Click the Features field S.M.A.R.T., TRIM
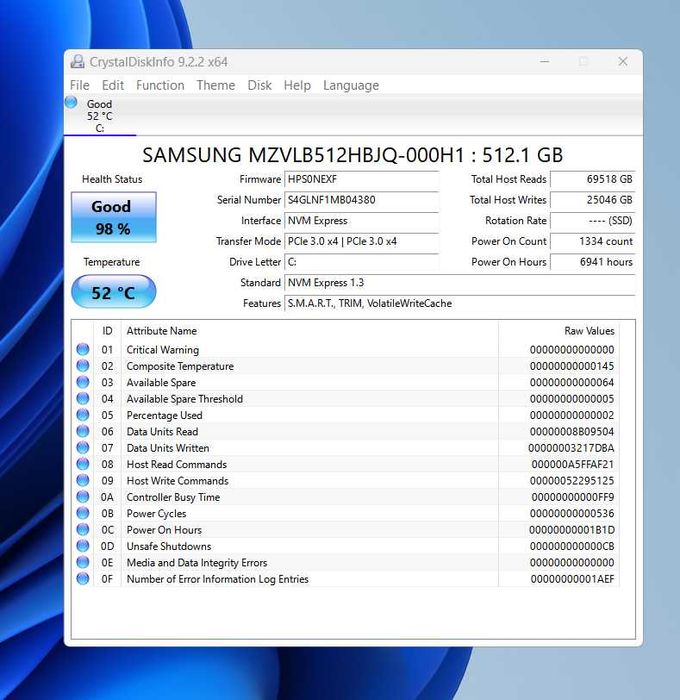This screenshot has height=700, width=680. tap(460, 304)
